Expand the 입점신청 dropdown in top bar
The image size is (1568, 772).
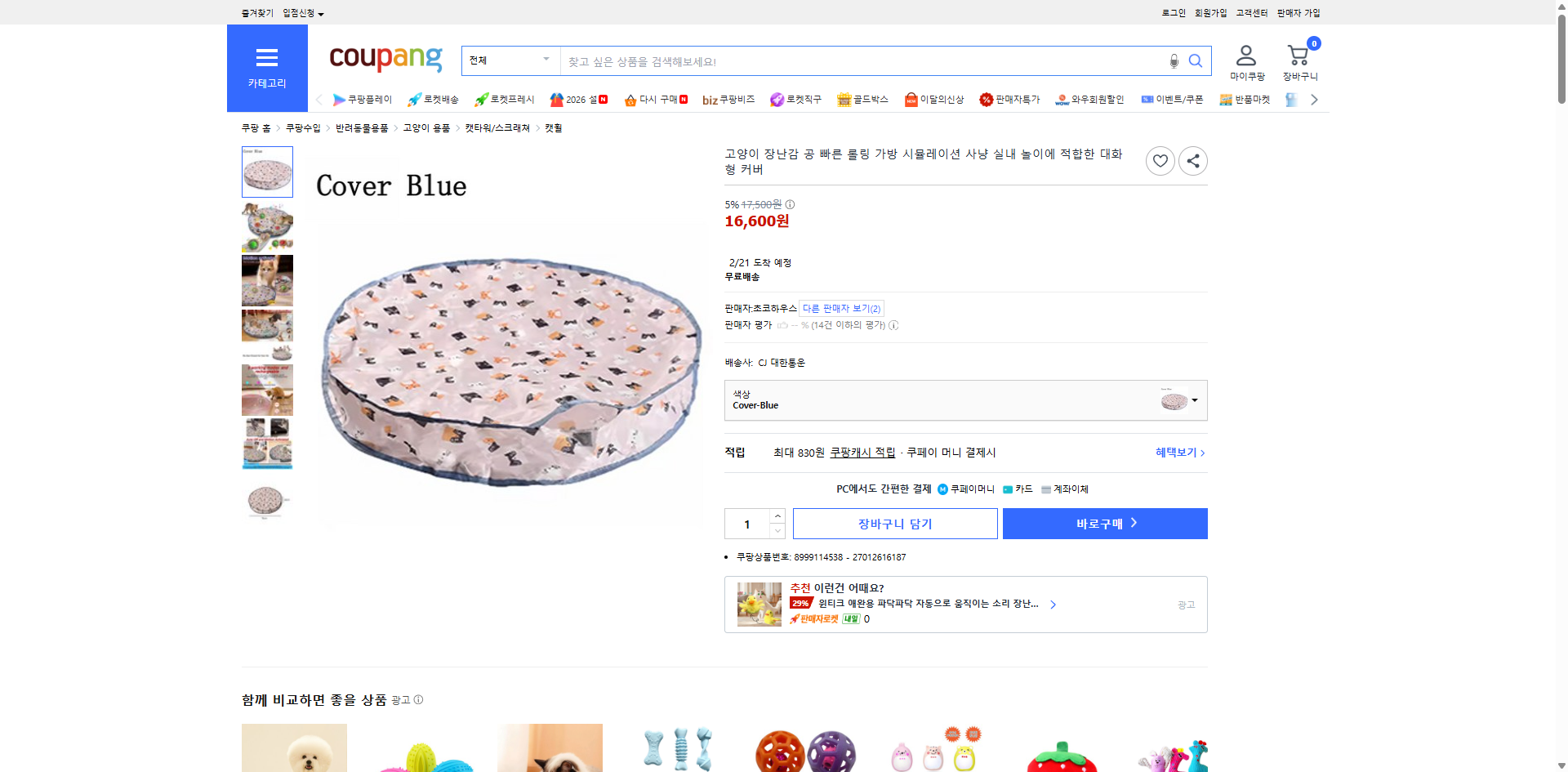click(x=301, y=12)
